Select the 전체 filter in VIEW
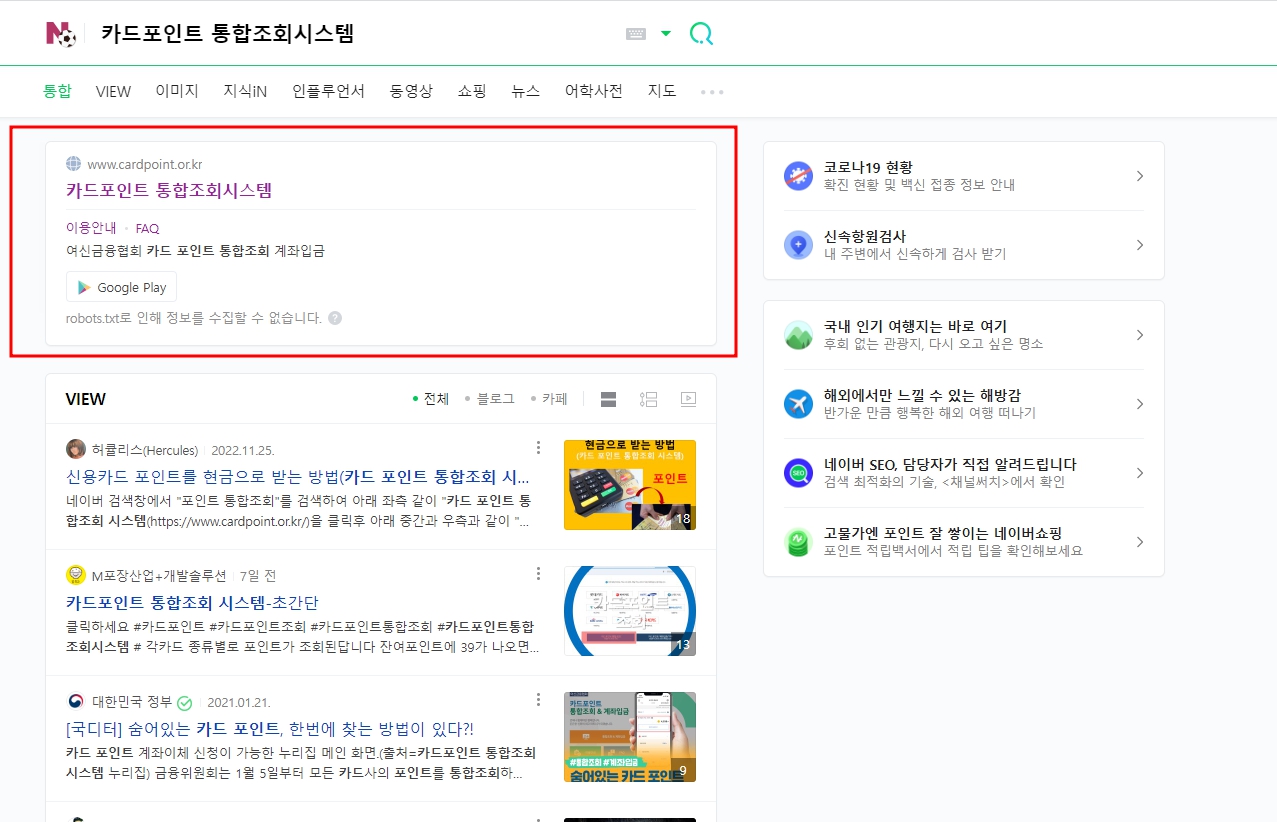 431,398
